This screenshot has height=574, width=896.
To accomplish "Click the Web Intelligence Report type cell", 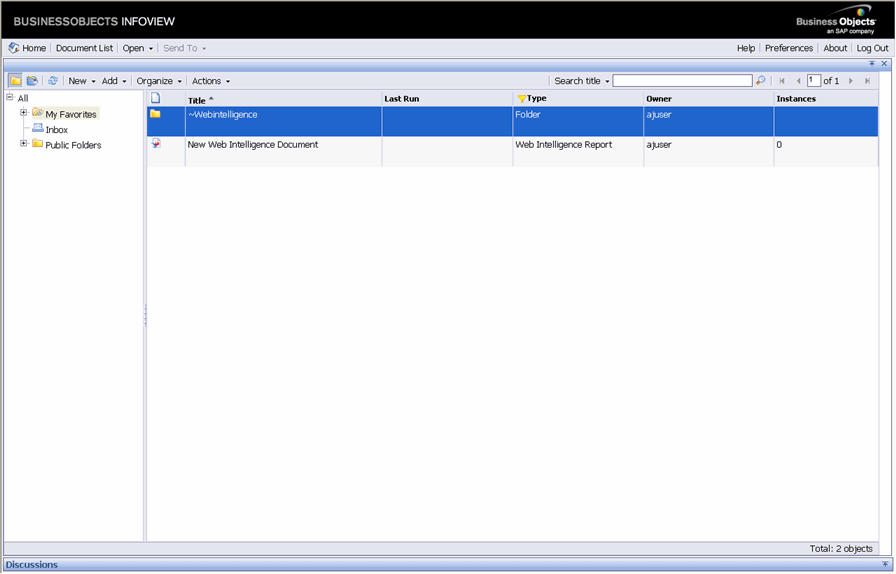I will pos(563,145).
